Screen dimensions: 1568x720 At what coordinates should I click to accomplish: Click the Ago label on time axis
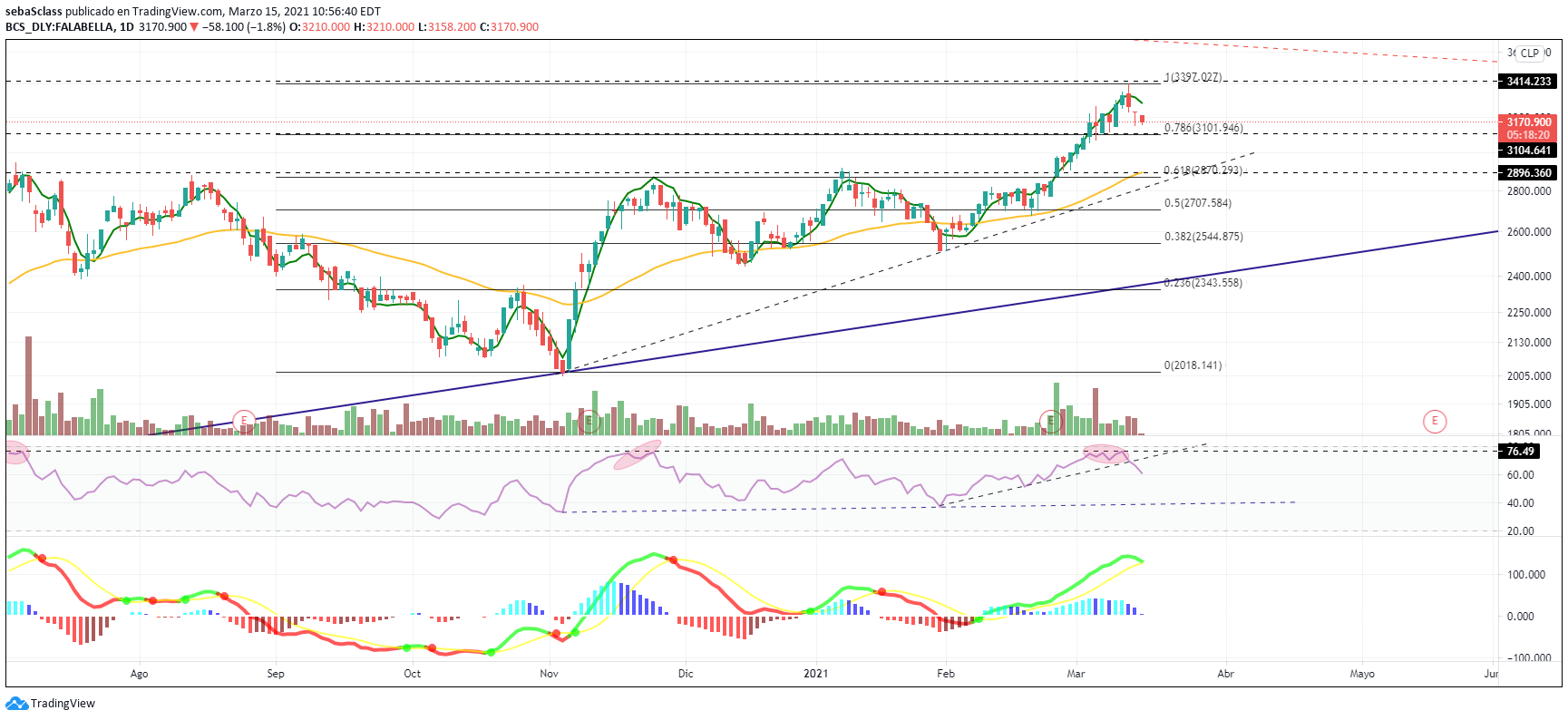(x=139, y=674)
